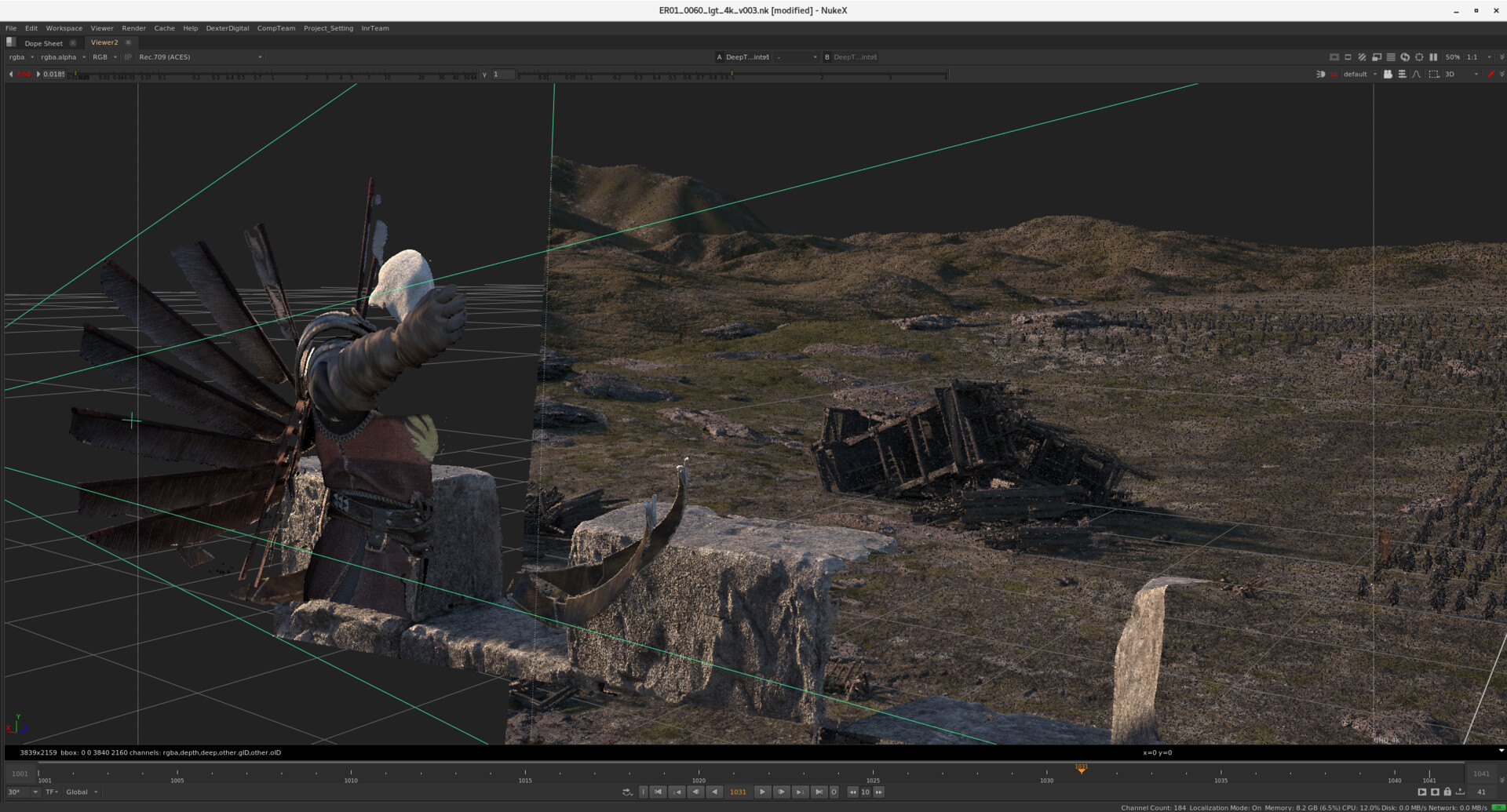
Task: Expand the 3D view mode dropdown
Action: pos(1462,75)
